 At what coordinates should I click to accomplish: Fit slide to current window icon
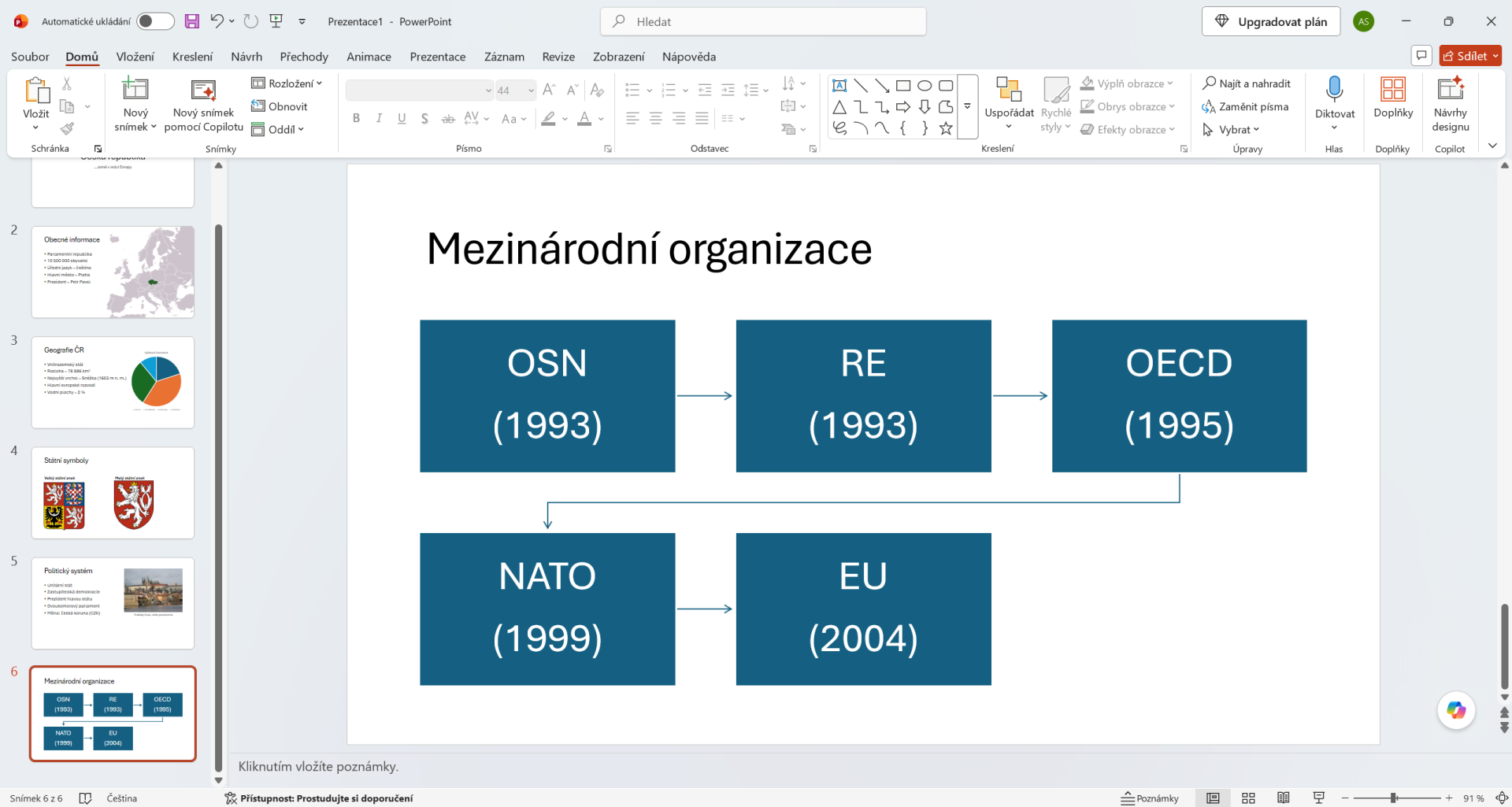[x=1502, y=798]
